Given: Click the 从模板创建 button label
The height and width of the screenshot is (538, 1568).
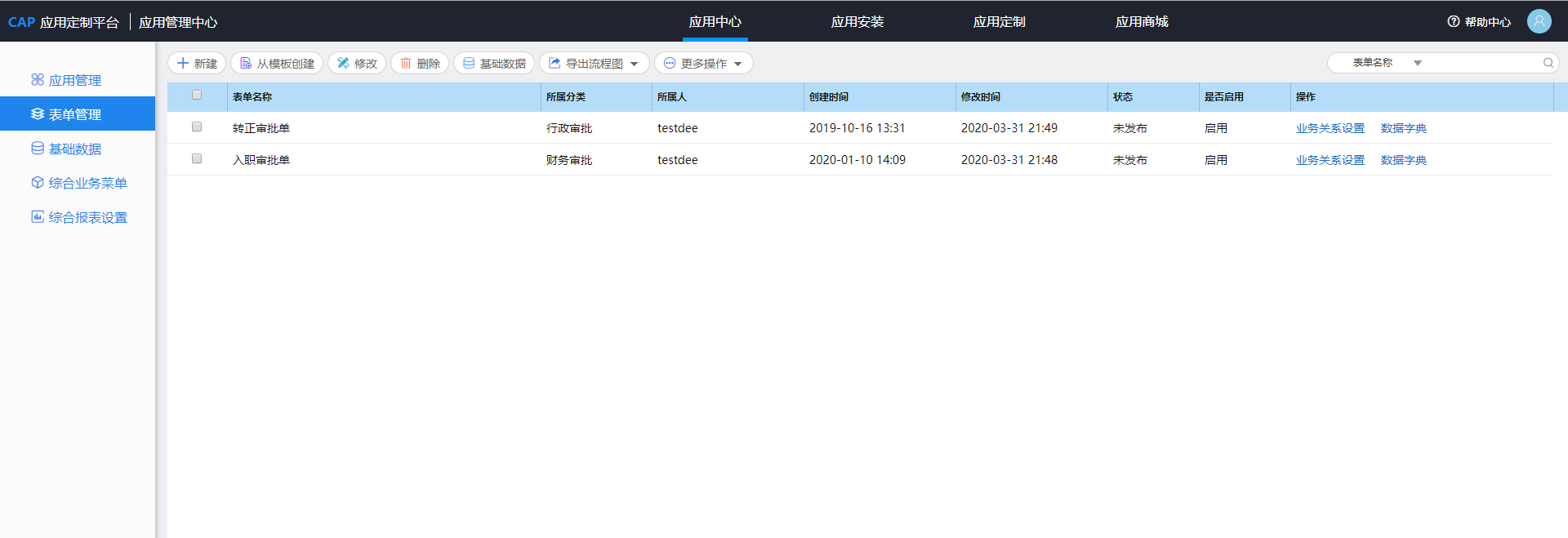Looking at the screenshot, I should pos(286,64).
